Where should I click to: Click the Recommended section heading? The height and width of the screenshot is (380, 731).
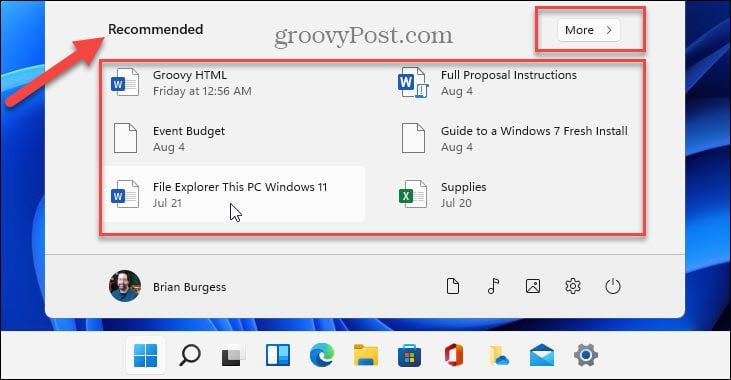(156, 29)
